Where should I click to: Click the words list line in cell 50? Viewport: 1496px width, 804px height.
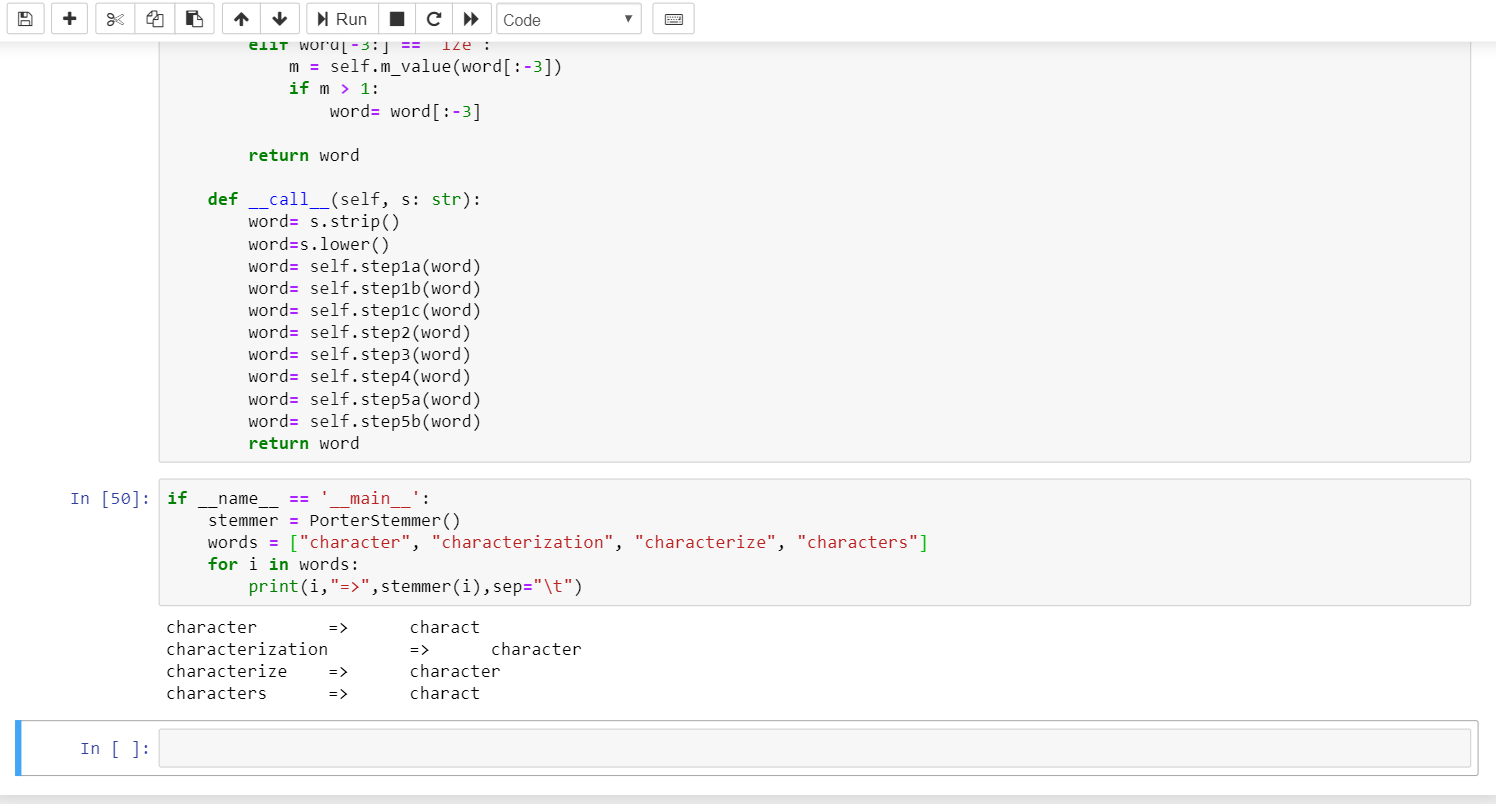568,542
